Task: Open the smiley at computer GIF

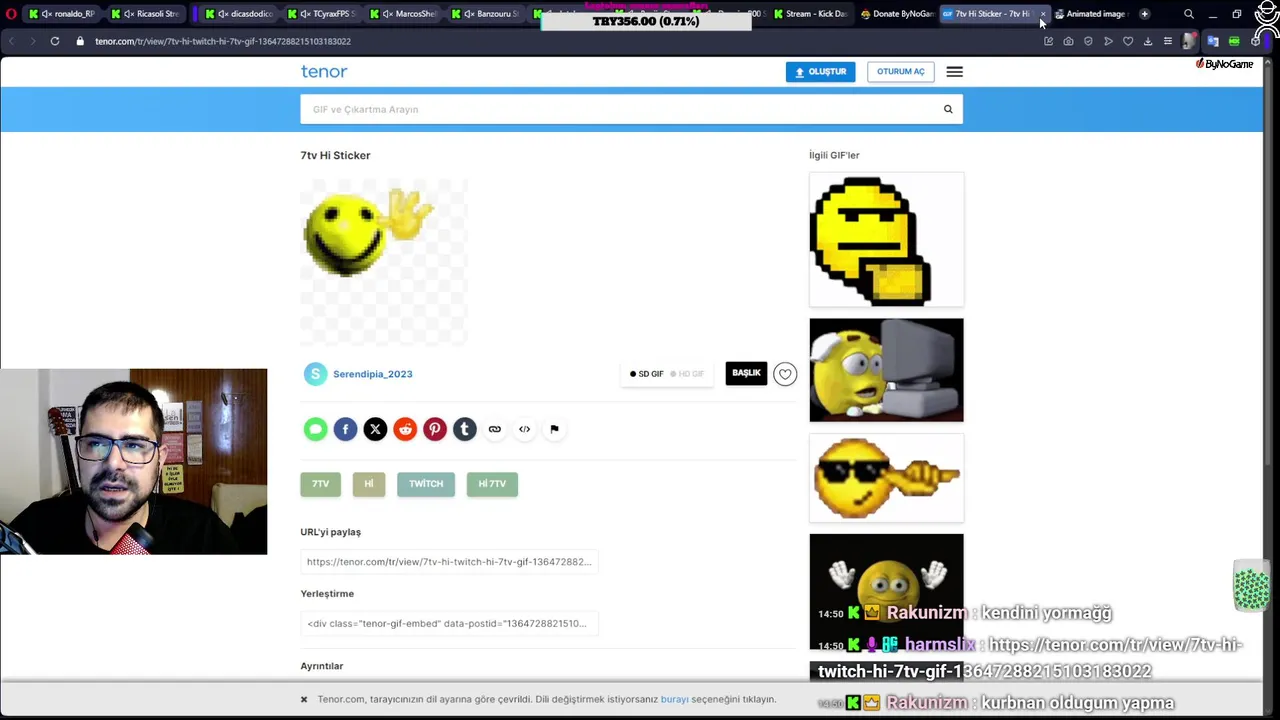Action: tap(887, 370)
